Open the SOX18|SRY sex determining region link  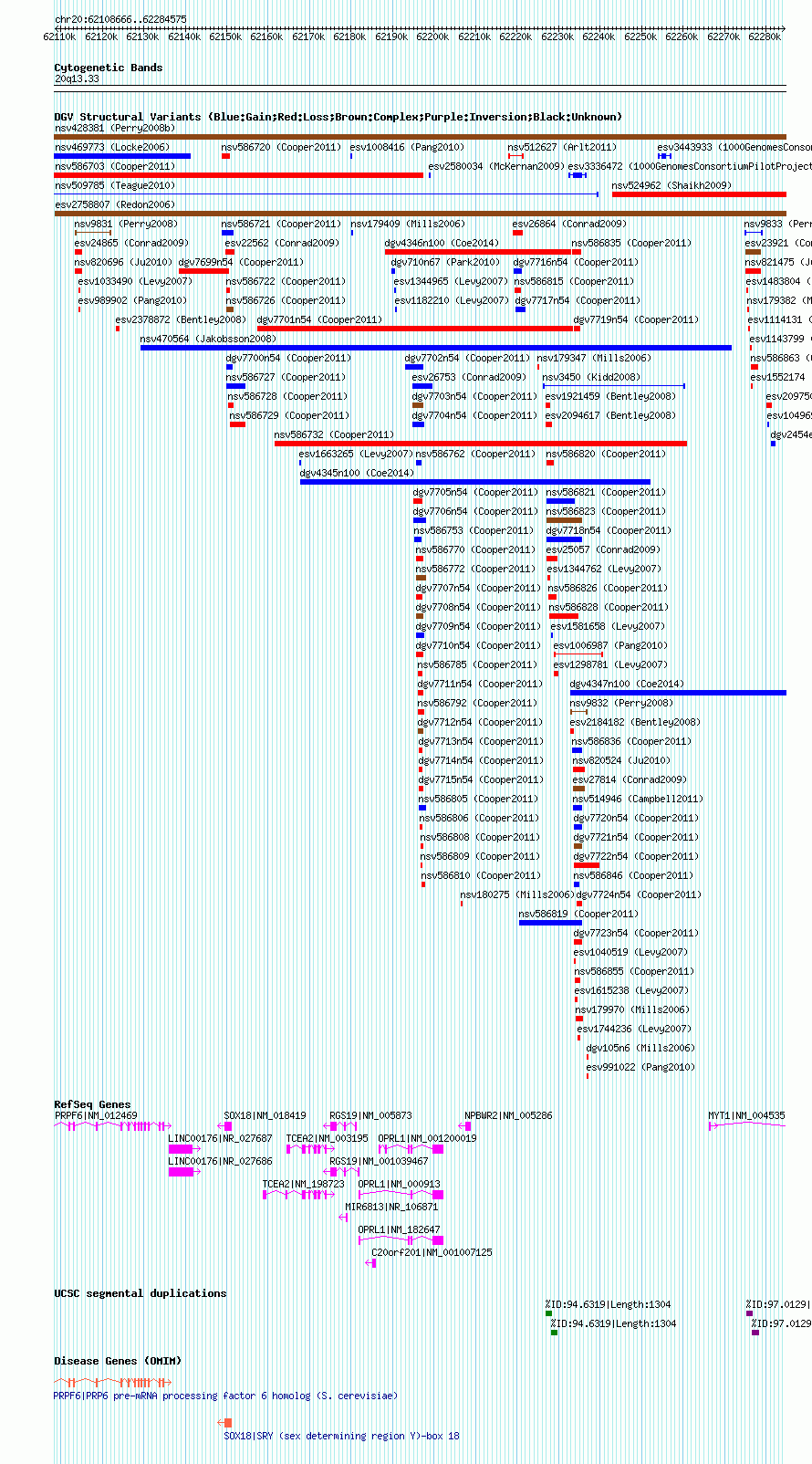(342, 1436)
